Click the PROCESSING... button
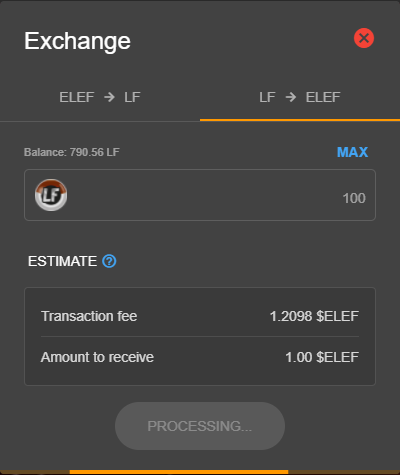Viewport: 400px width, 475px height. (200, 426)
